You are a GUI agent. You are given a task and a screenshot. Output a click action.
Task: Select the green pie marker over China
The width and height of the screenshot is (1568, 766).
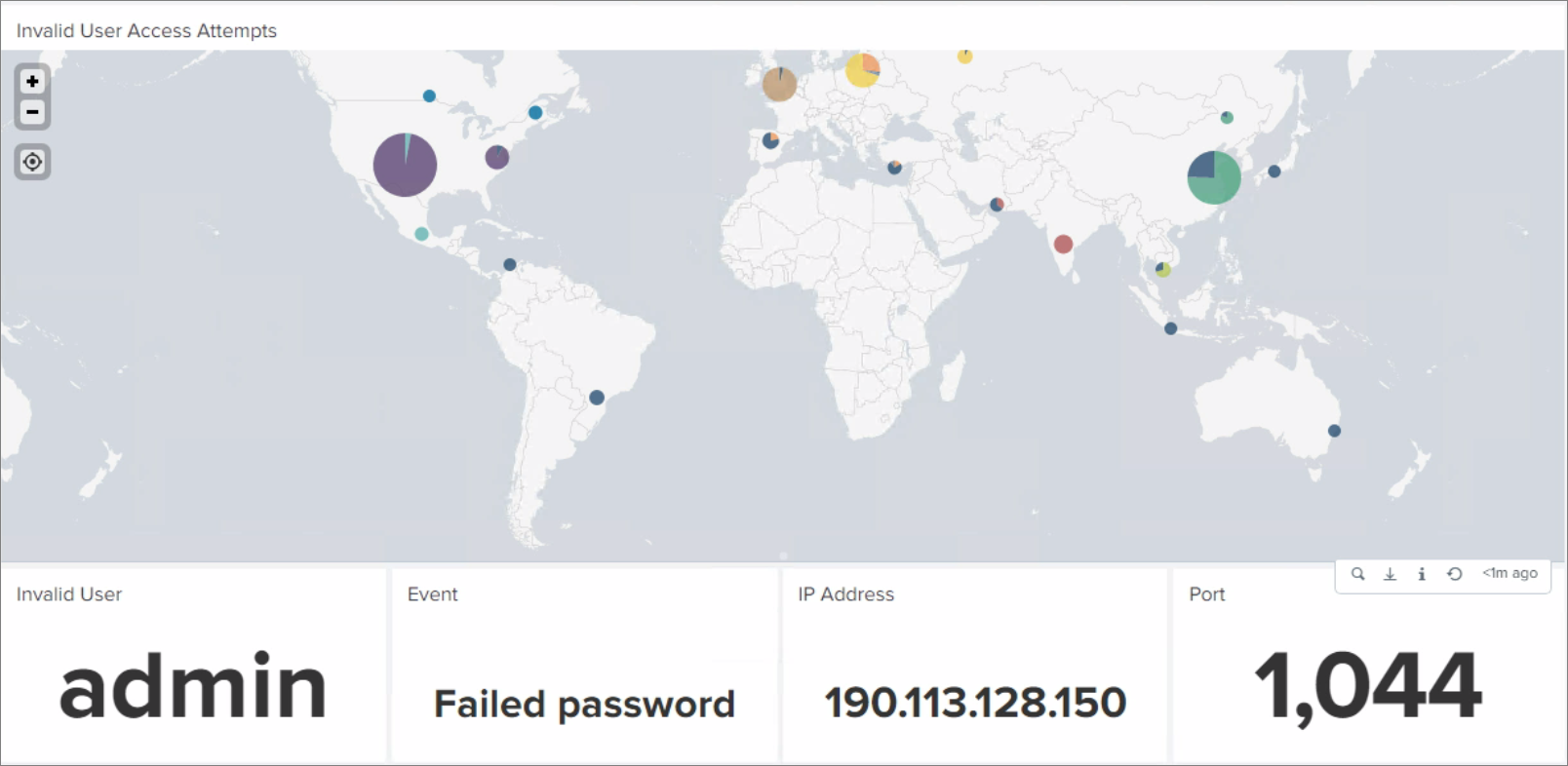(x=1214, y=177)
